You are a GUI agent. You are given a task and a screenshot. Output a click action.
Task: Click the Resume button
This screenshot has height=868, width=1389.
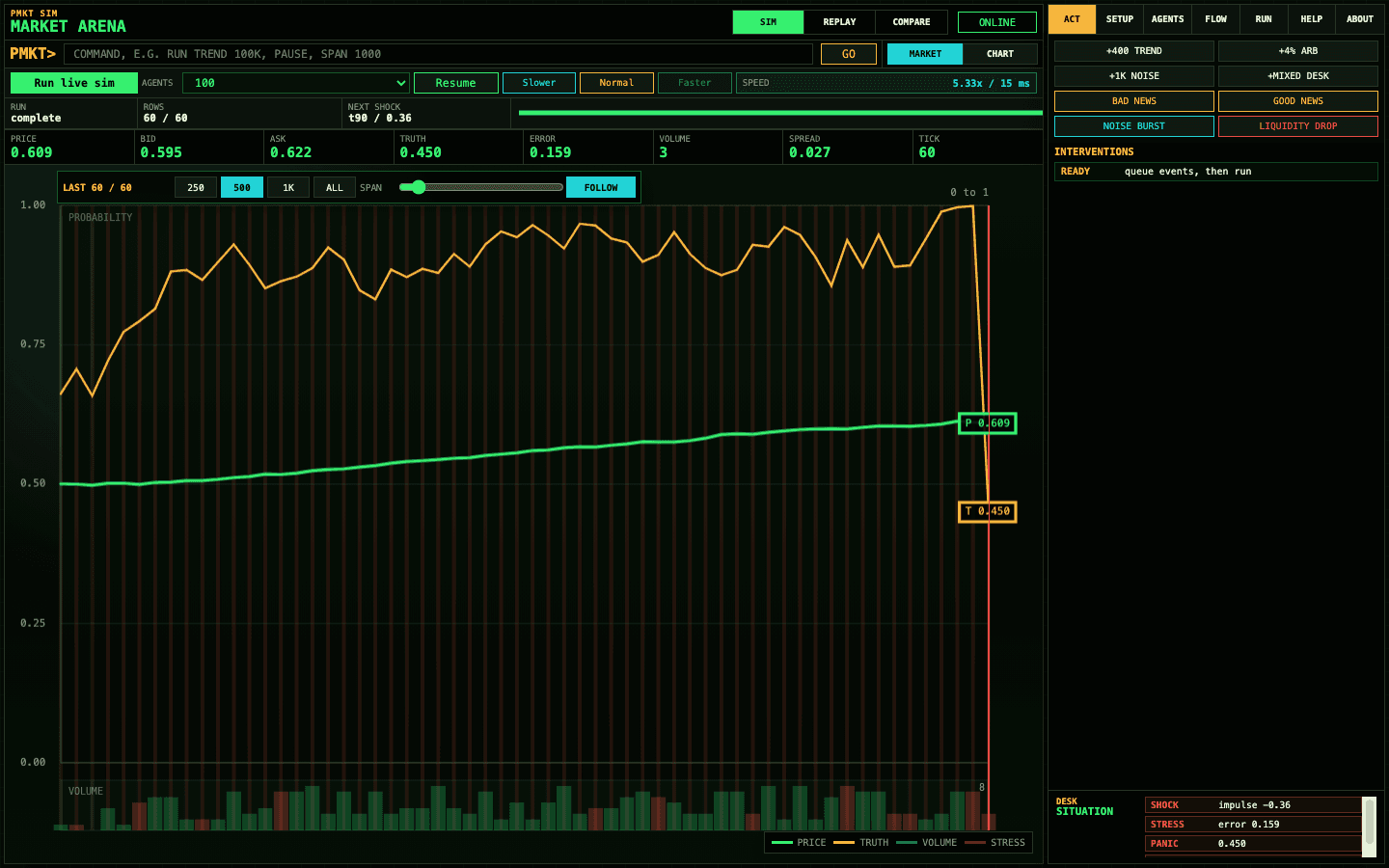[x=456, y=83]
